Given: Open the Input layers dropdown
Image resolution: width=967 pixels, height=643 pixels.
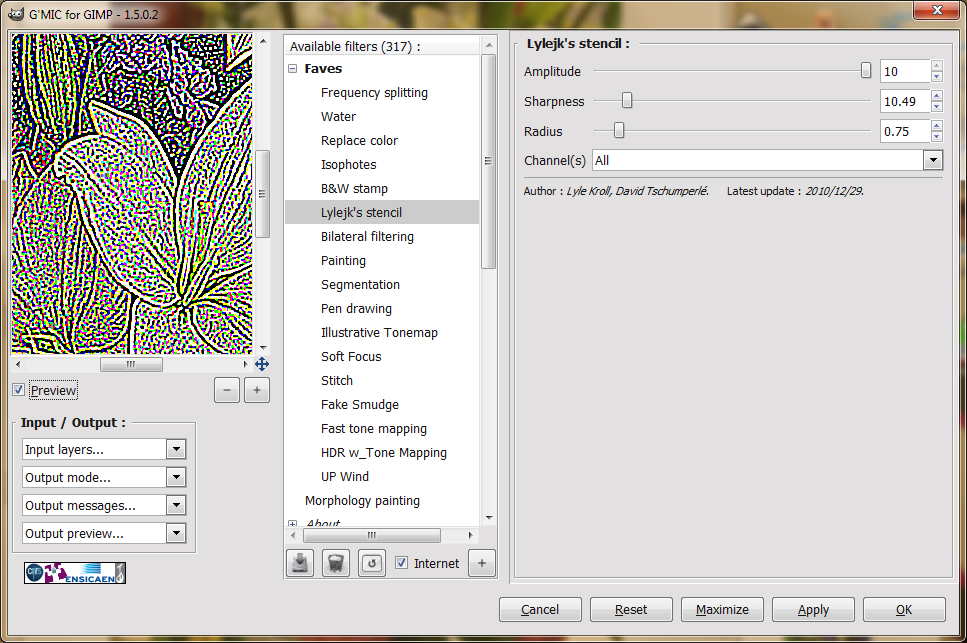Looking at the screenshot, I should (x=104, y=449).
